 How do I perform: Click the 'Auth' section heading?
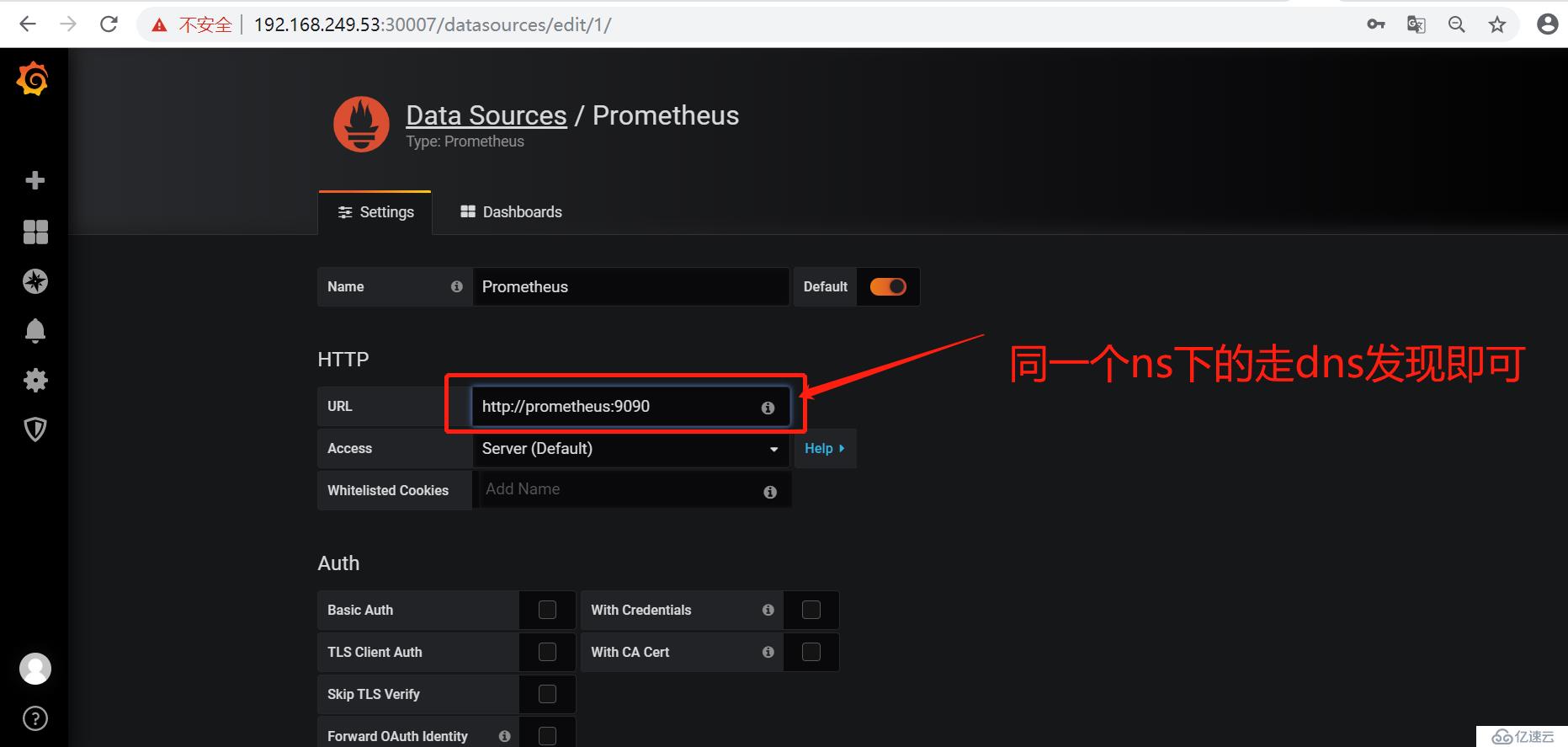point(338,563)
